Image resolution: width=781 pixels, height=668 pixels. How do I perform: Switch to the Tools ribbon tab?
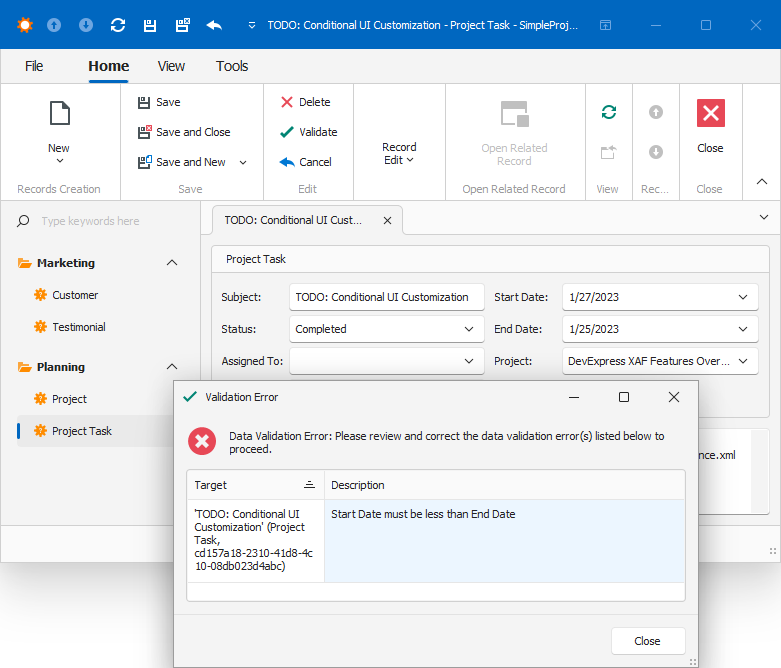(232, 66)
